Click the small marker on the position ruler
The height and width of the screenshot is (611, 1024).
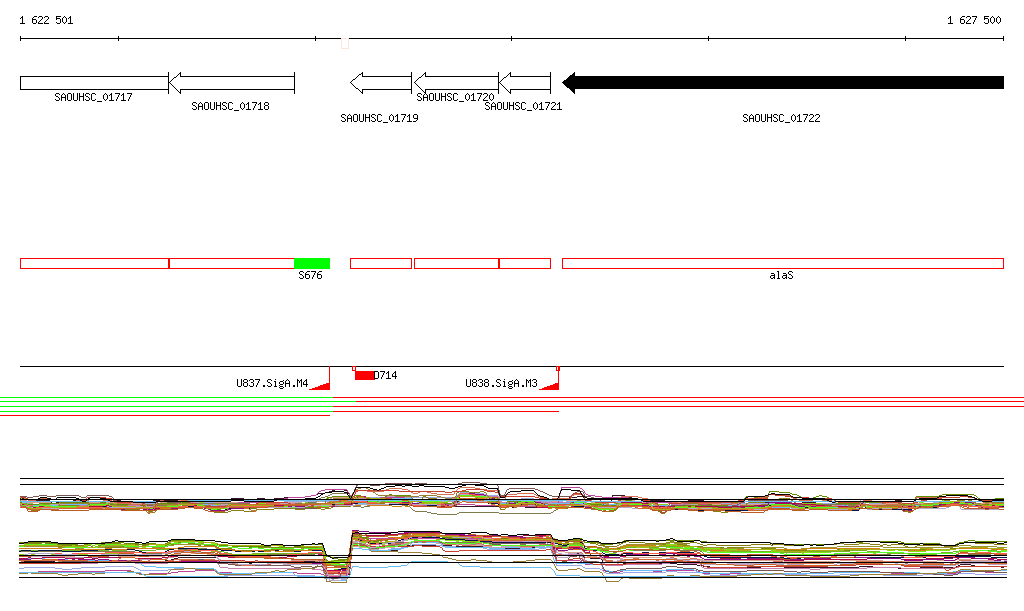click(x=345, y=44)
